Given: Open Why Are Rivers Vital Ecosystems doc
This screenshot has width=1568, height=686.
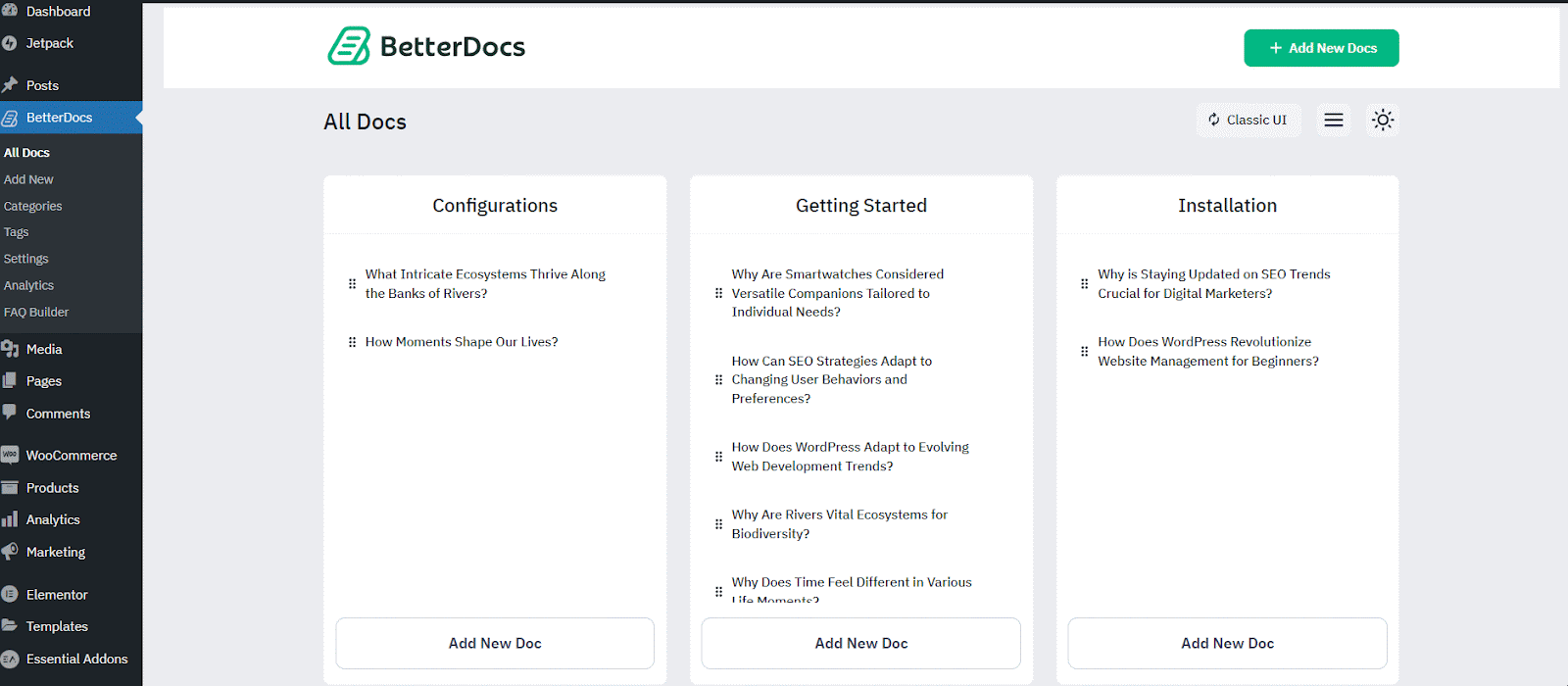Looking at the screenshot, I should pos(840,524).
